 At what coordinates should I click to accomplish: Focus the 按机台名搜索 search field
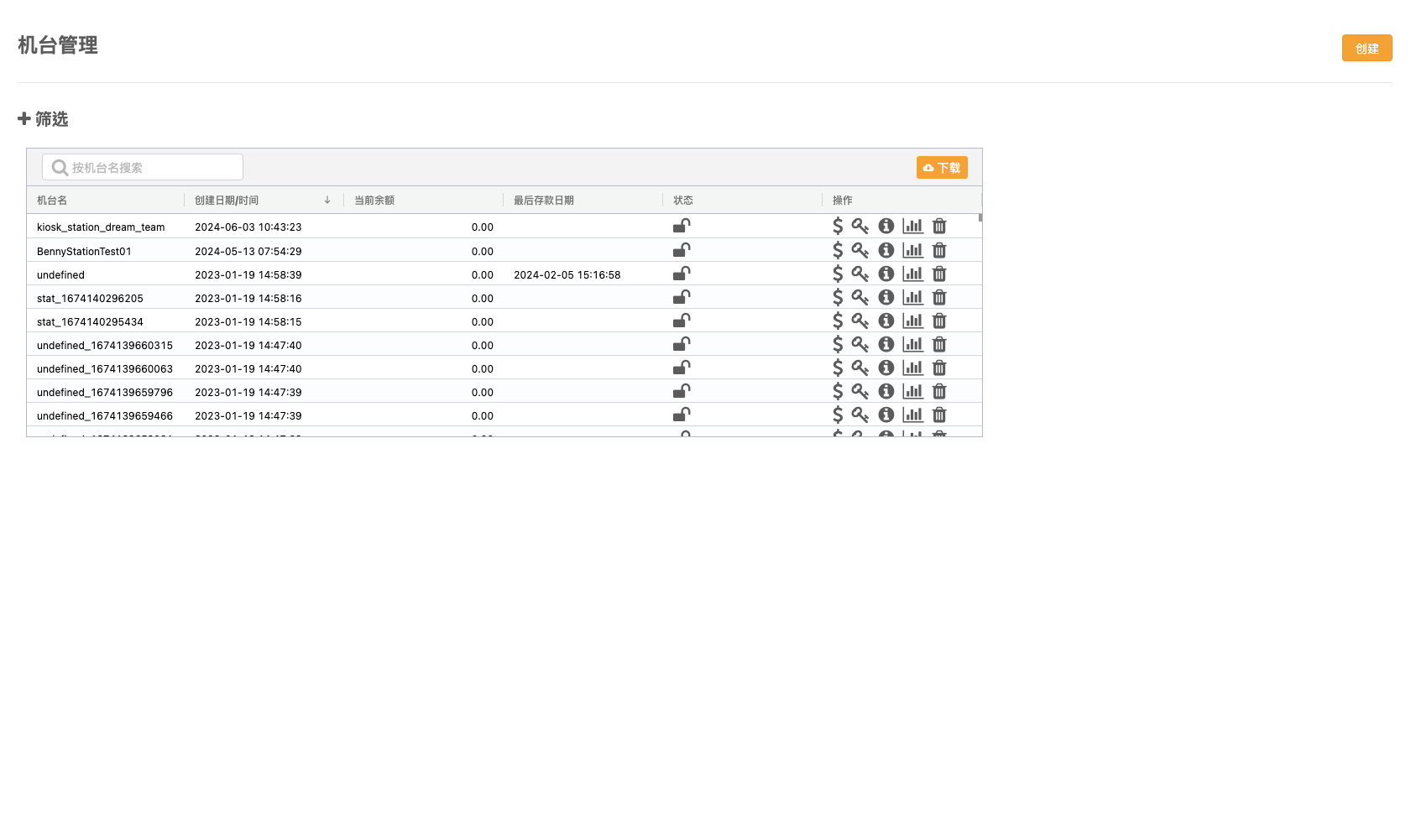tap(151, 168)
